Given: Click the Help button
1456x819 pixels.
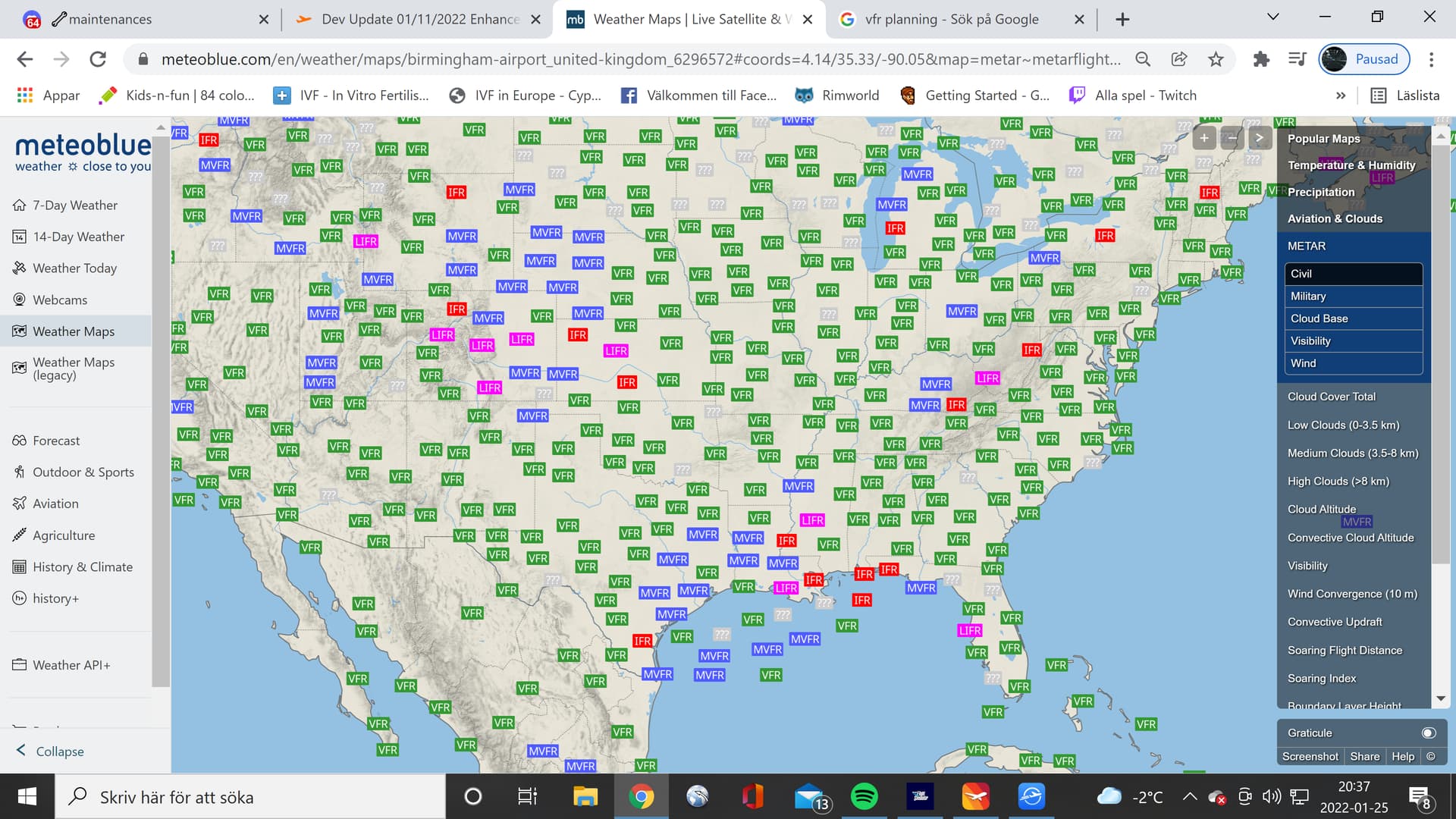Looking at the screenshot, I should click(1402, 756).
